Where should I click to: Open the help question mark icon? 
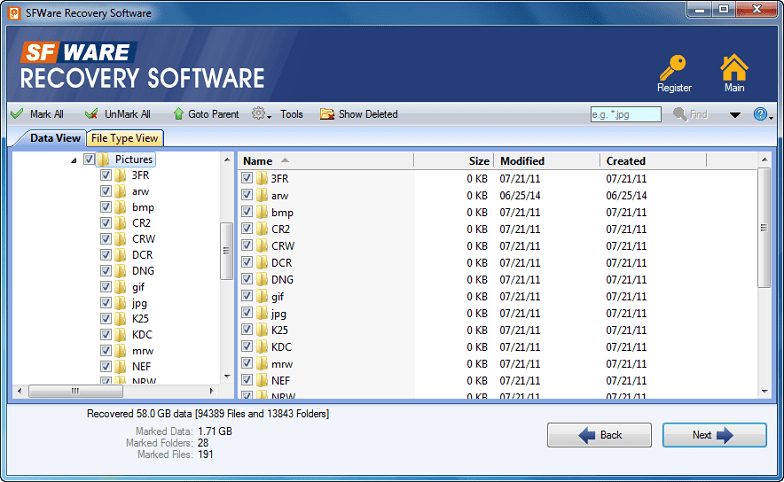click(x=760, y=114)
